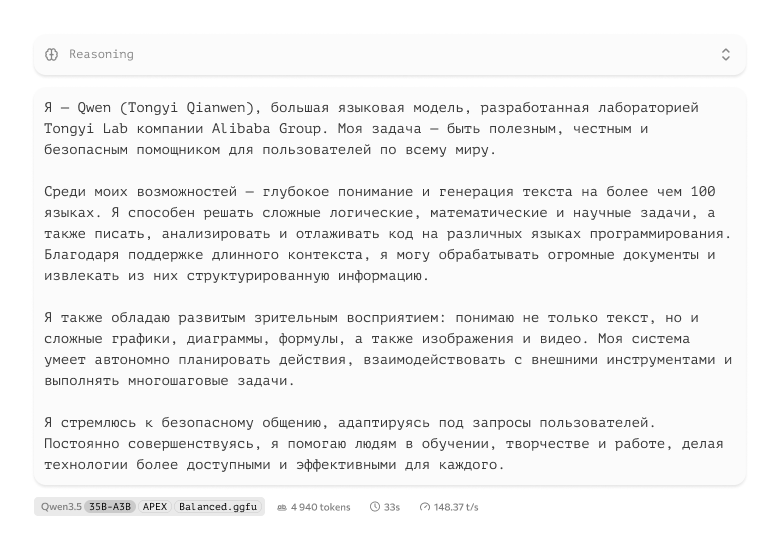Click the Reasoning label

coord(101,54)
